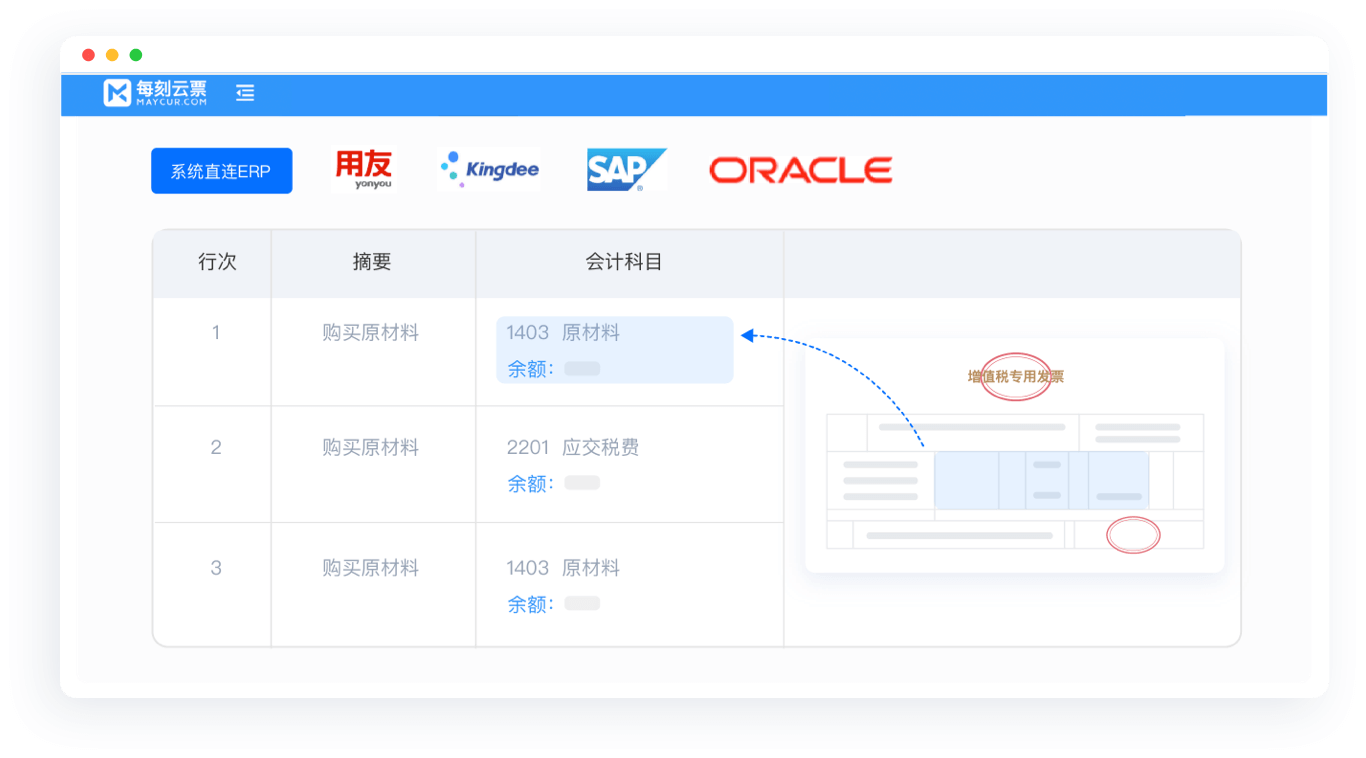Click the green macOS maximize button

pos(136,55)
